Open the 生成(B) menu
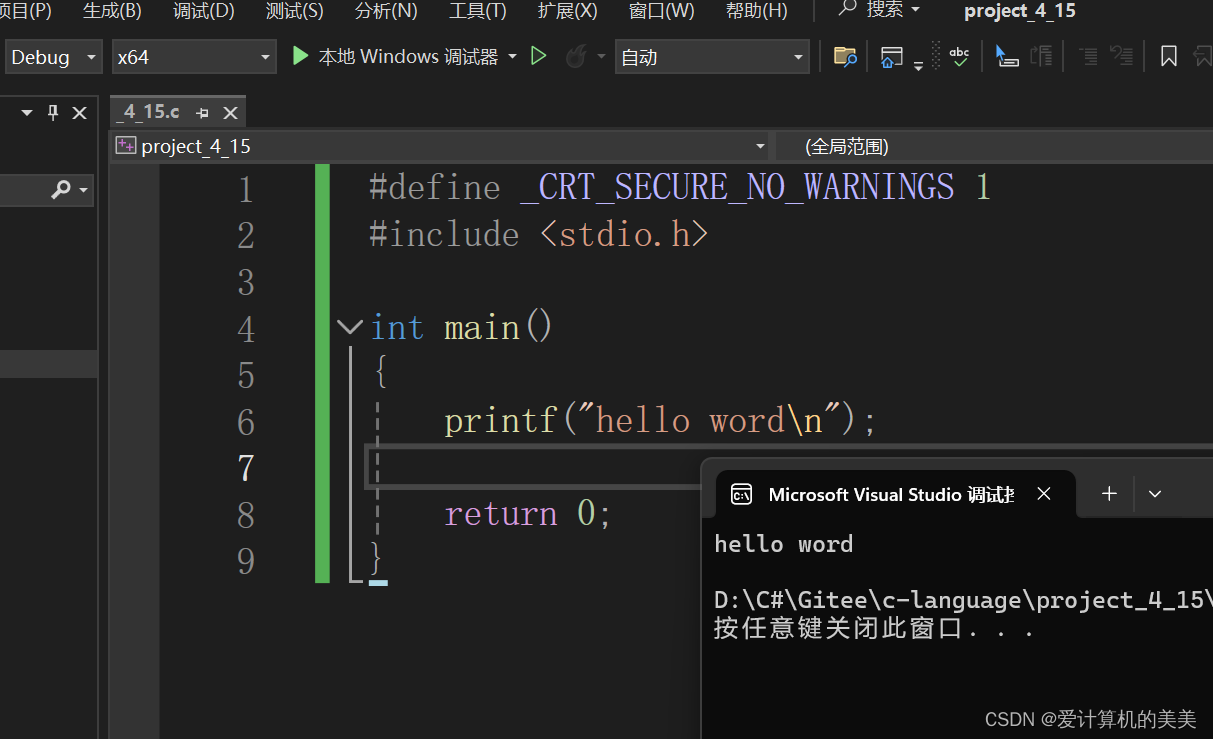Viewport: 1213px width, 739px height. tap(112, 11)
